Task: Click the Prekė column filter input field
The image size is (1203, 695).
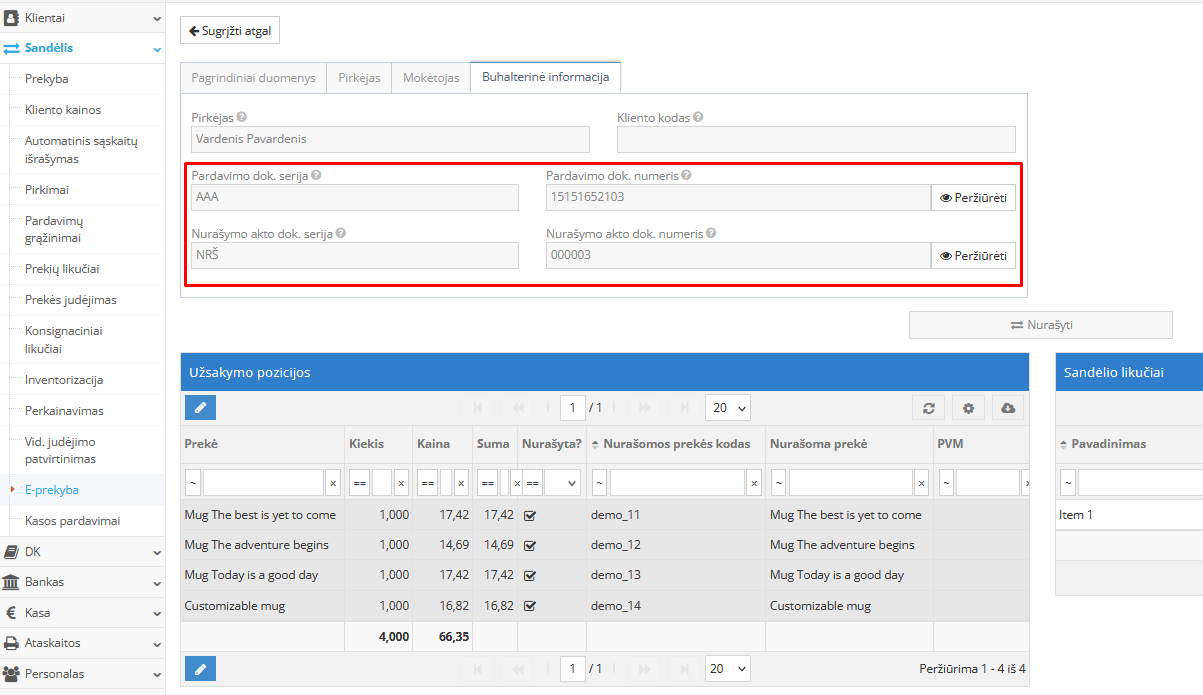Action: tap(263, 483)
